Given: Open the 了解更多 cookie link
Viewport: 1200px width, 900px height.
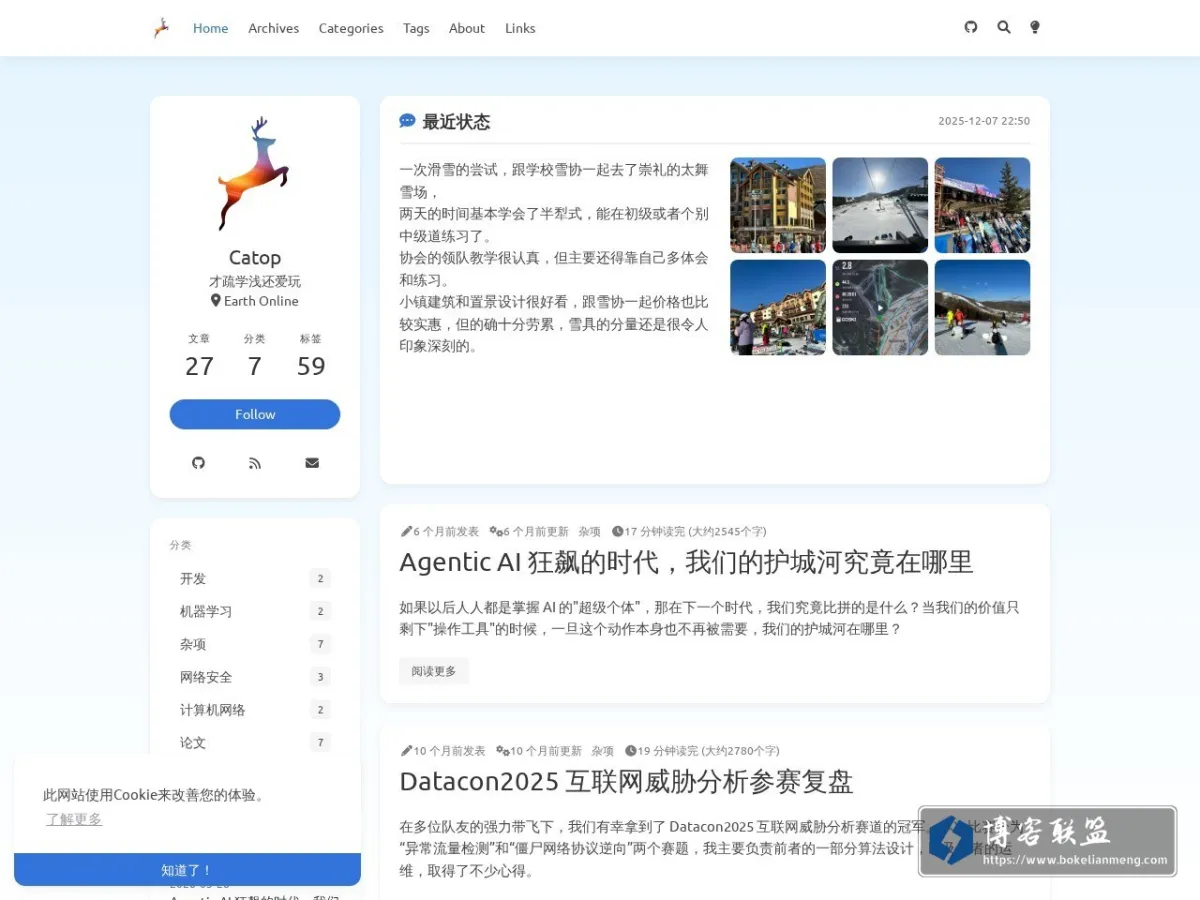Looking at the screenshot, I should click(x=74, y=819).
